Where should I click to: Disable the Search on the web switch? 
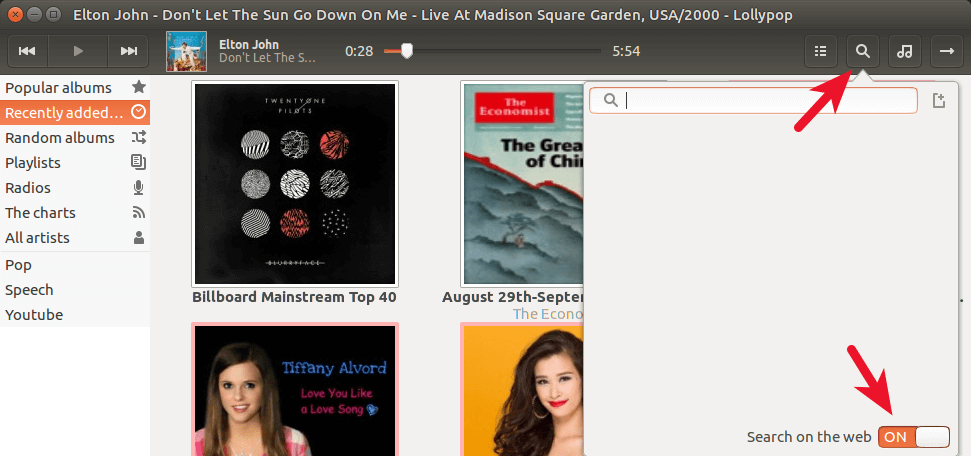(913, 437)
